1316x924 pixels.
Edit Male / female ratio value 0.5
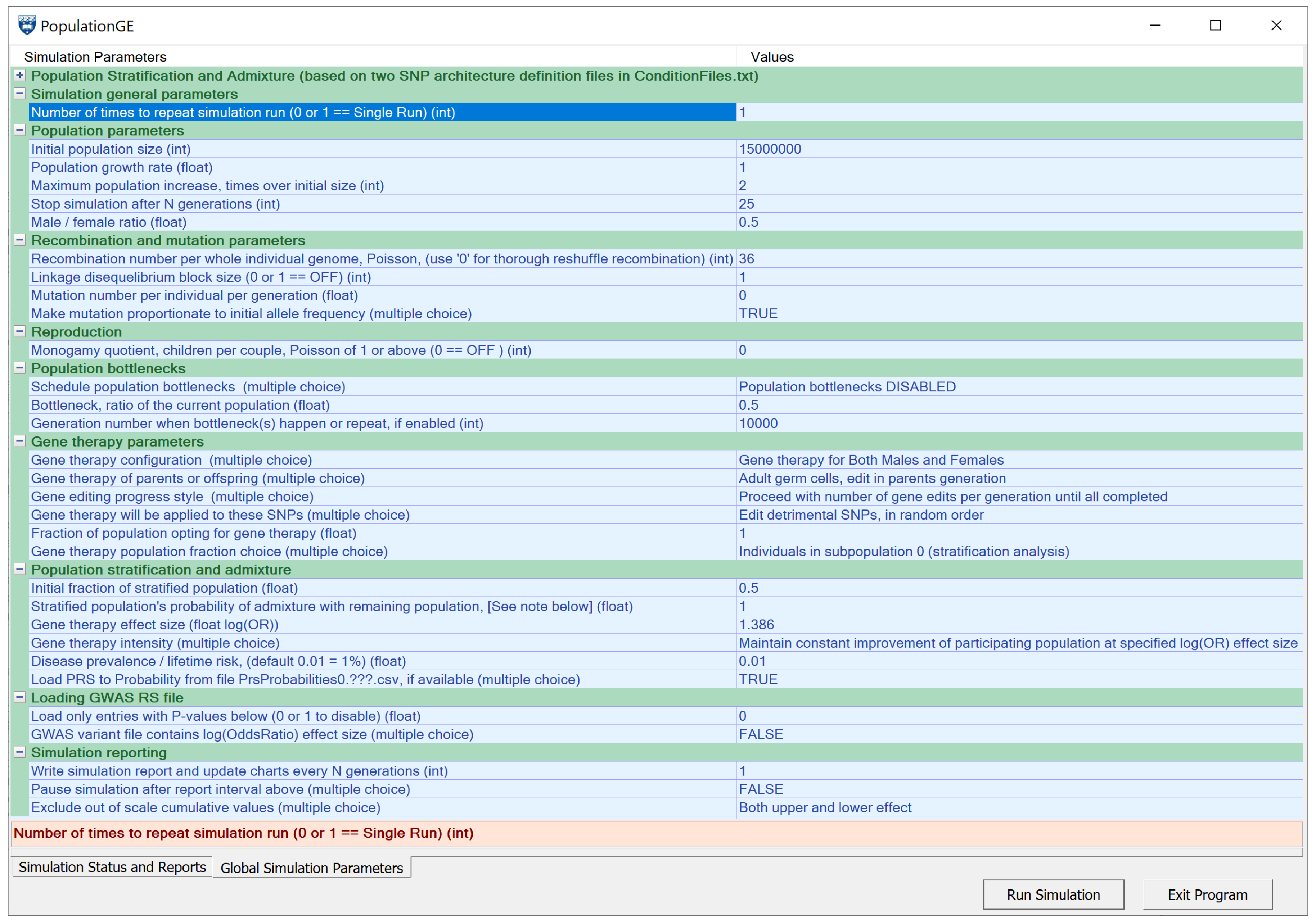(x=1020, y=222)
